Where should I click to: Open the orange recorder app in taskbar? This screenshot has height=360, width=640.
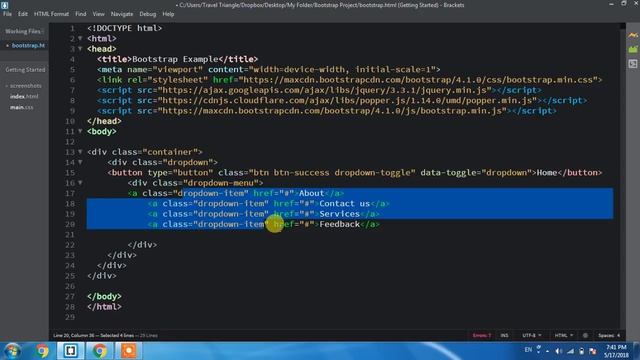[x=129, y=351]
